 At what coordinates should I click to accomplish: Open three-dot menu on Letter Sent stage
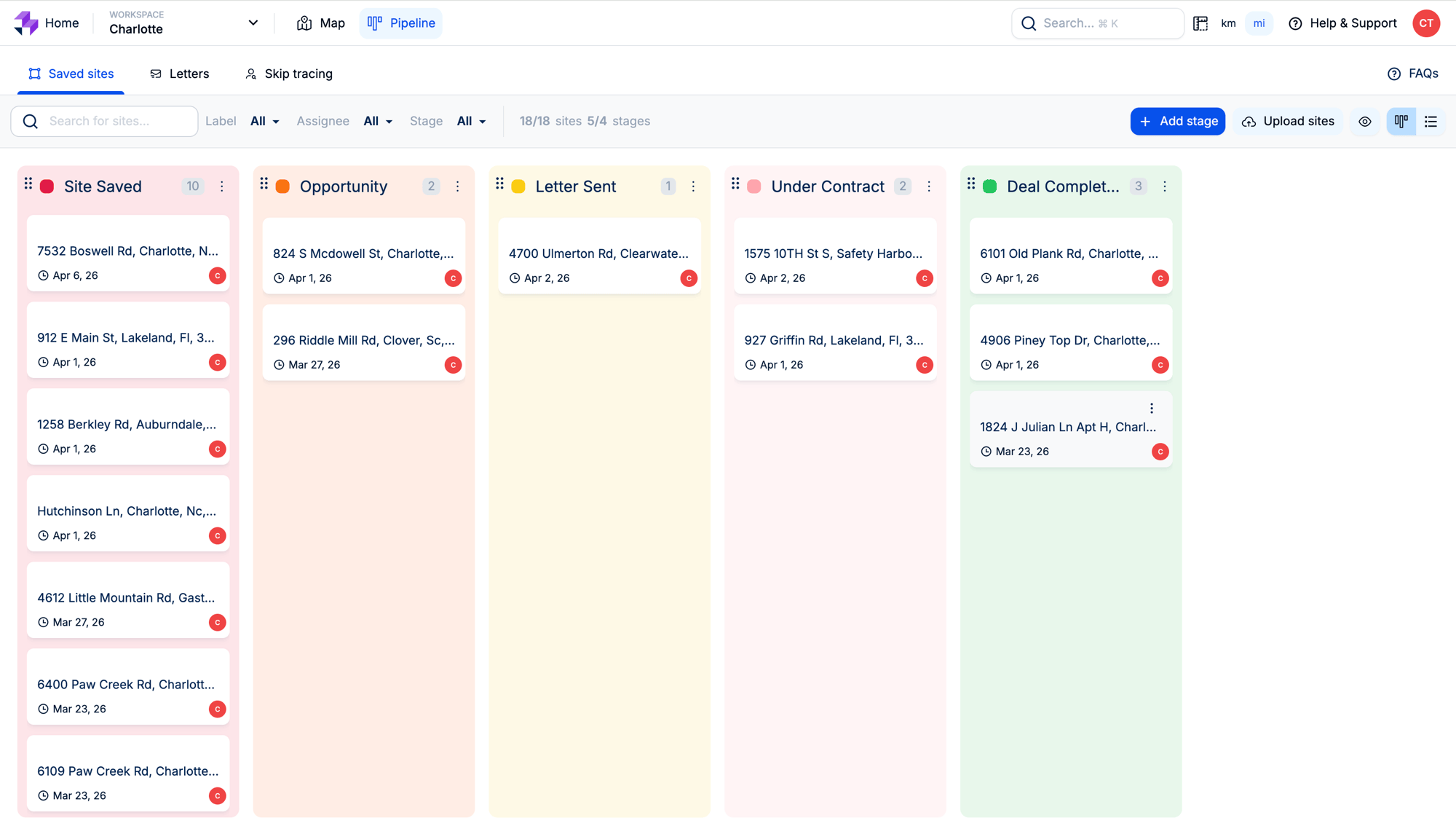(x=693, y=186)
